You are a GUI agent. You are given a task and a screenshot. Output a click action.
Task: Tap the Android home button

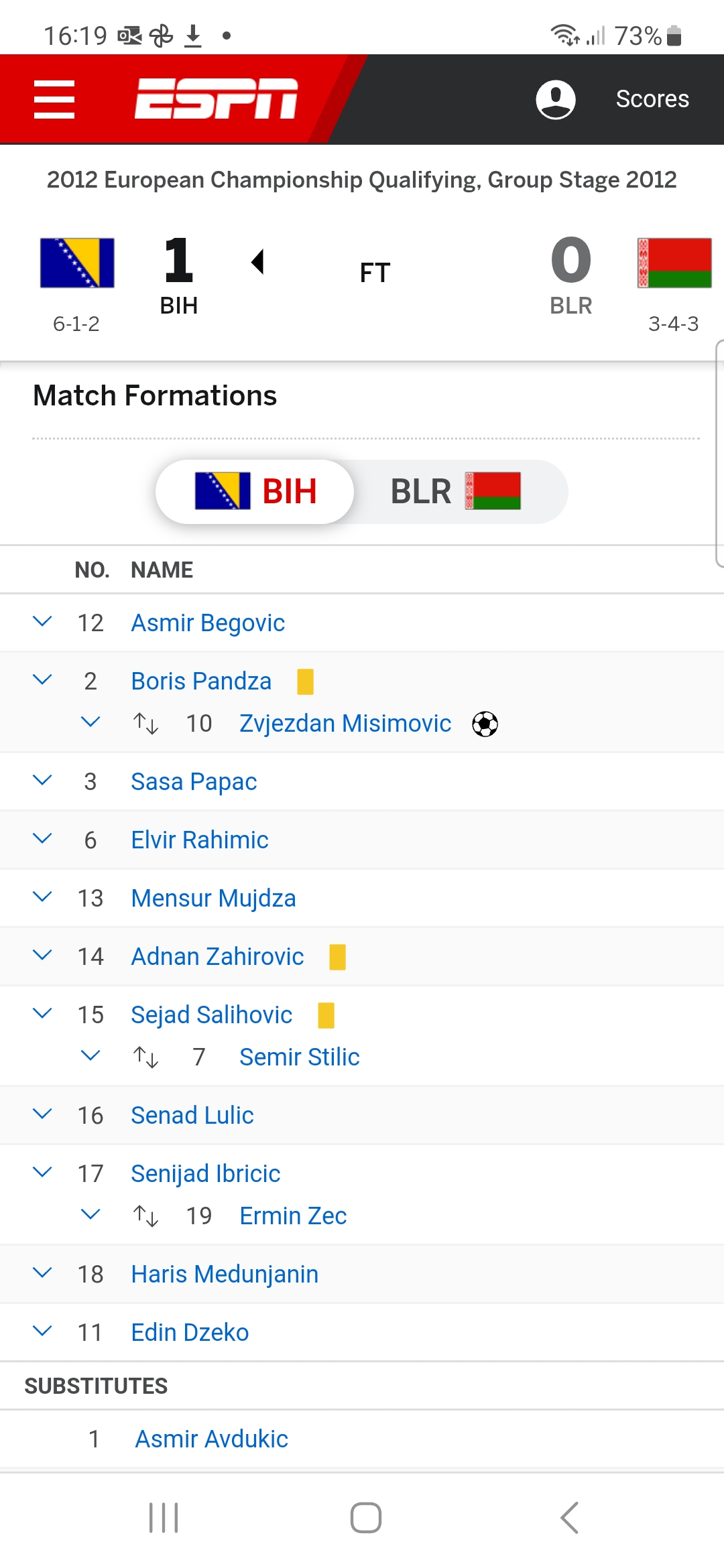[366, 1518]
